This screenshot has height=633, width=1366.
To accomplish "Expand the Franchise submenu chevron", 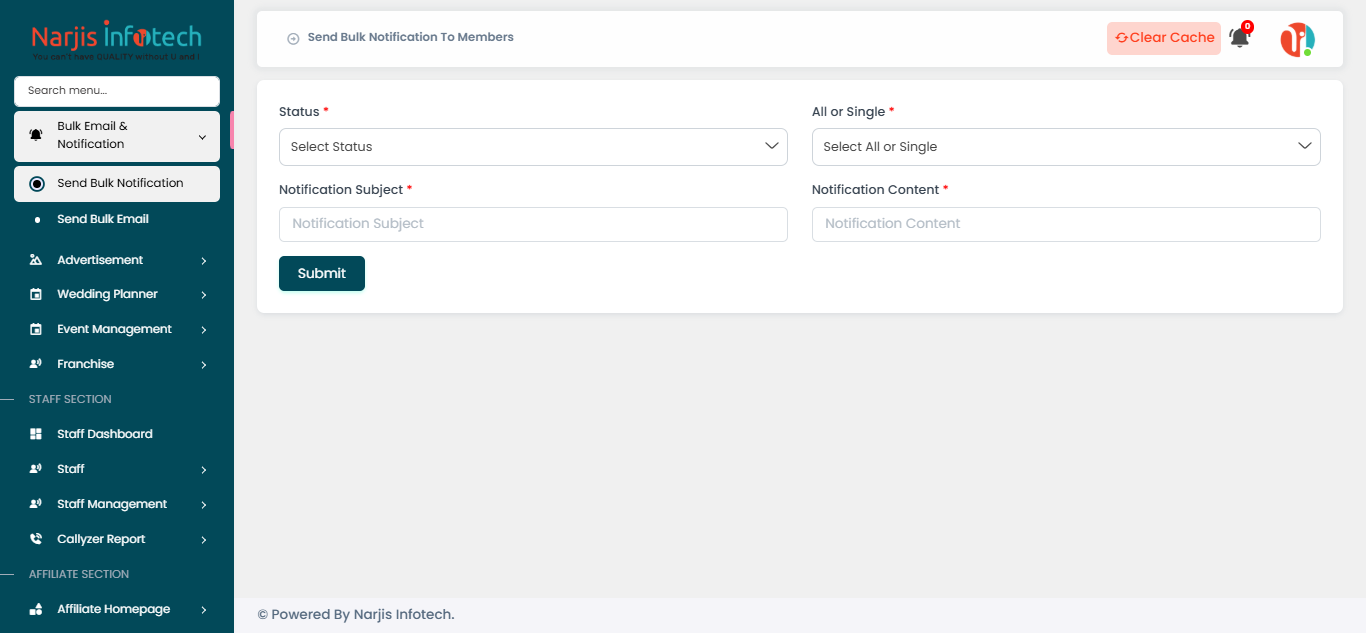I will [203, 365].
